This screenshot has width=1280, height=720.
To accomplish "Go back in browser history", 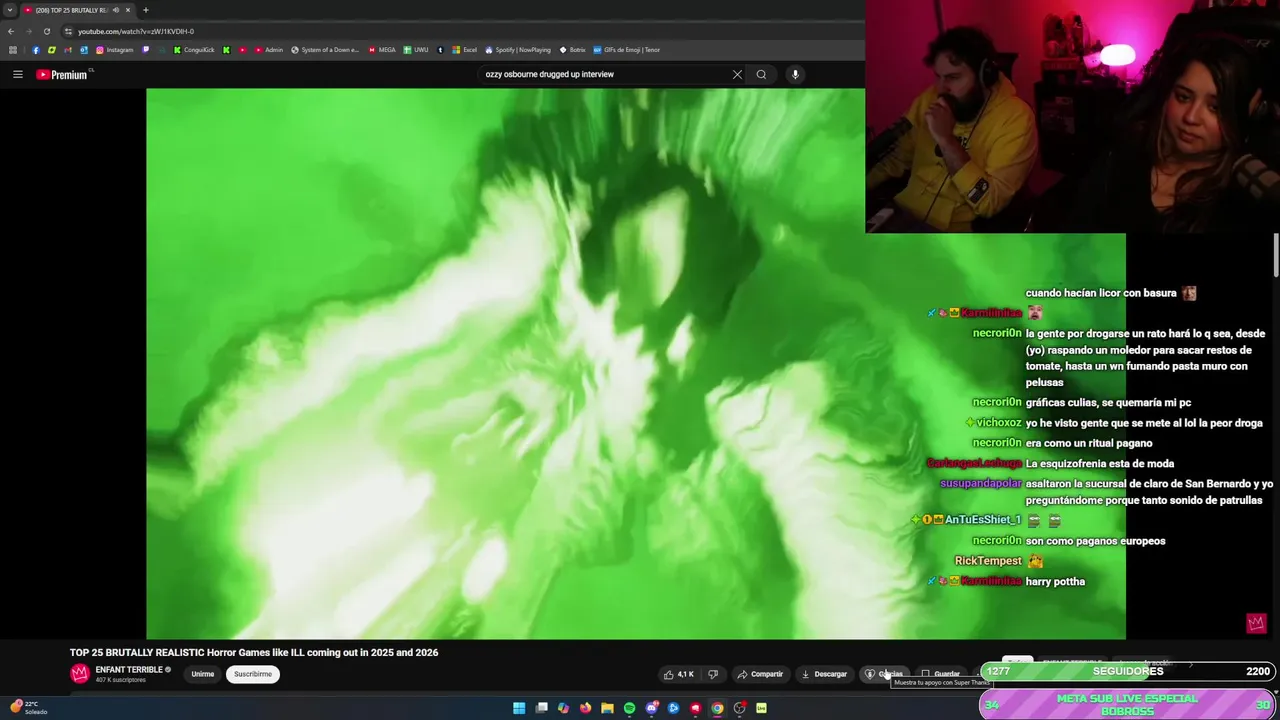I will click(x=11, y=31).
